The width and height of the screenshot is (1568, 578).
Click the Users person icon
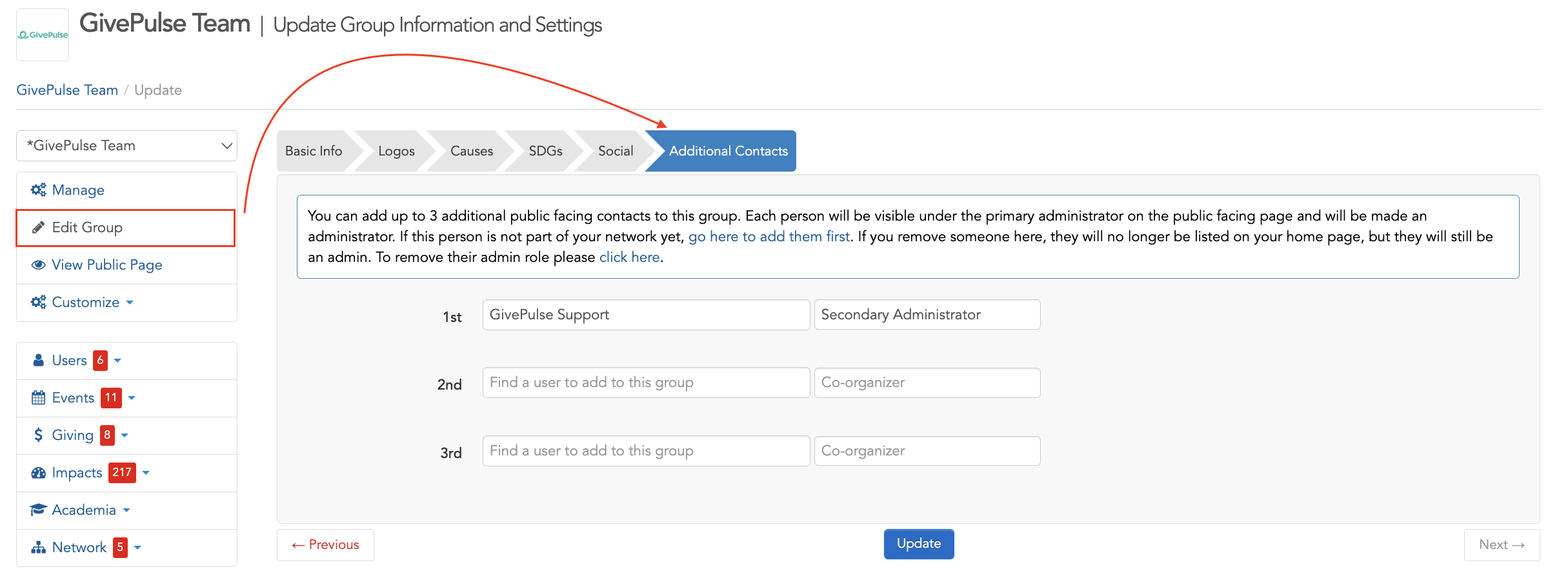click(39, 360)
